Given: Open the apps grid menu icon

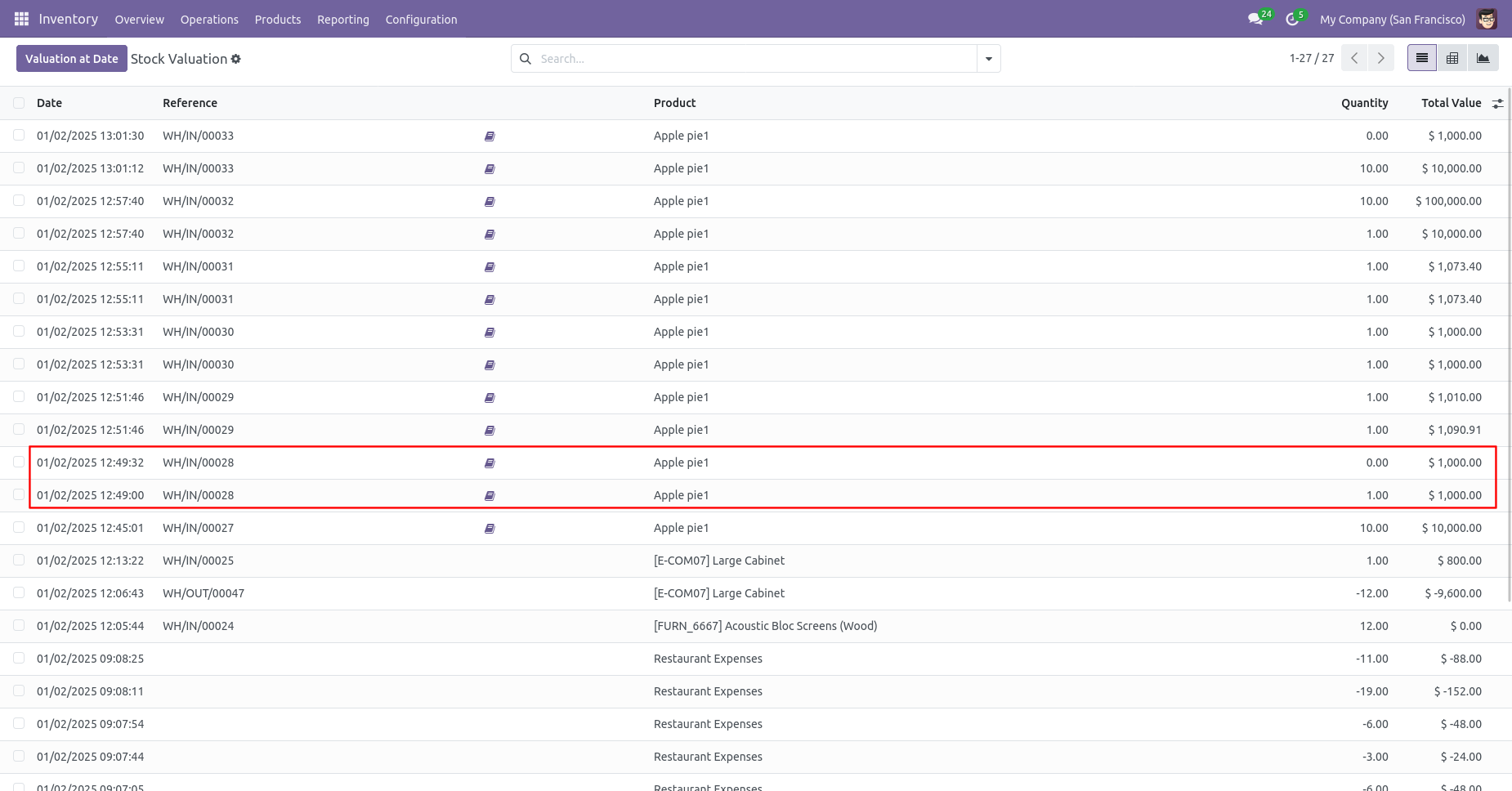Looking at the screenshot, I should [21, 19].
